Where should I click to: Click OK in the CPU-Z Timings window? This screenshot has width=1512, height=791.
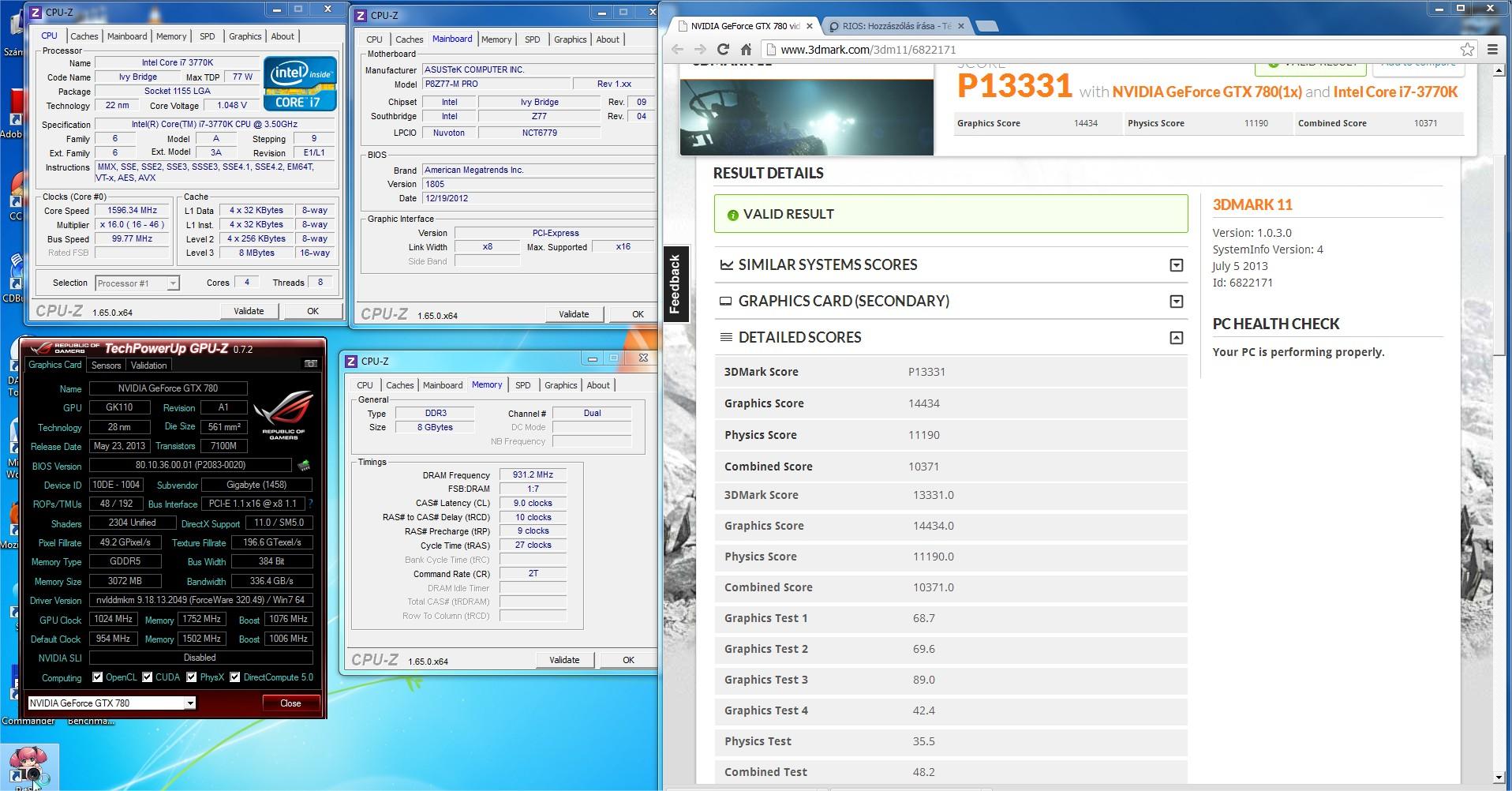628,660
